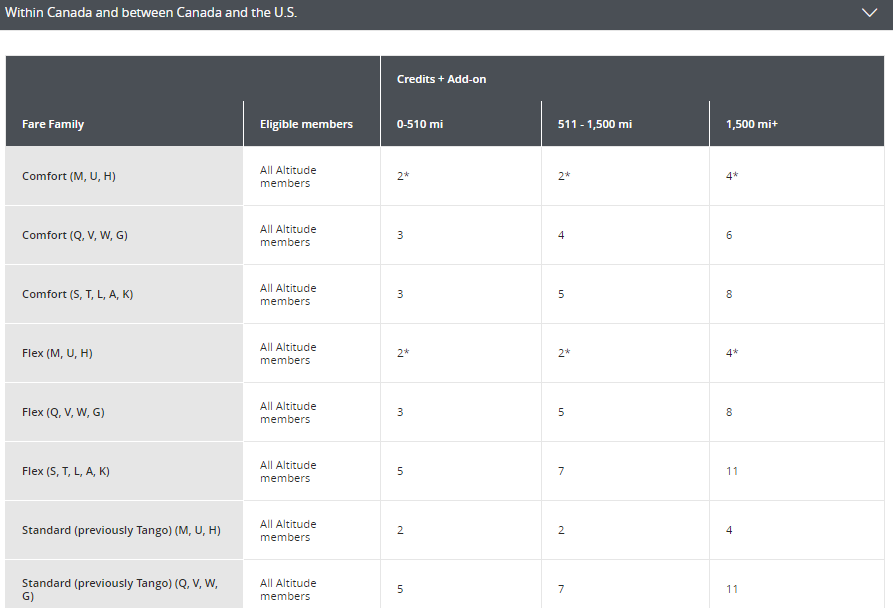The width and height of the screenshot is (893, 608).
Task: Click the Comfort (Q, V, W, G) row label
Action: coord(75,235)
